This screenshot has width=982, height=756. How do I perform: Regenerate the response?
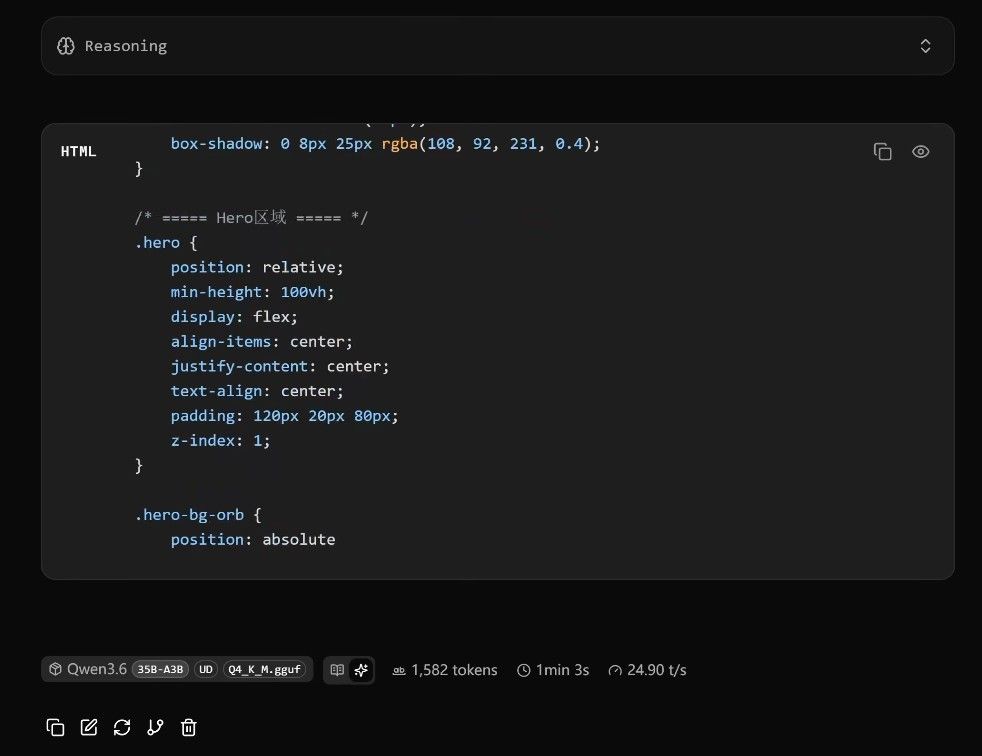click(122, 727)
